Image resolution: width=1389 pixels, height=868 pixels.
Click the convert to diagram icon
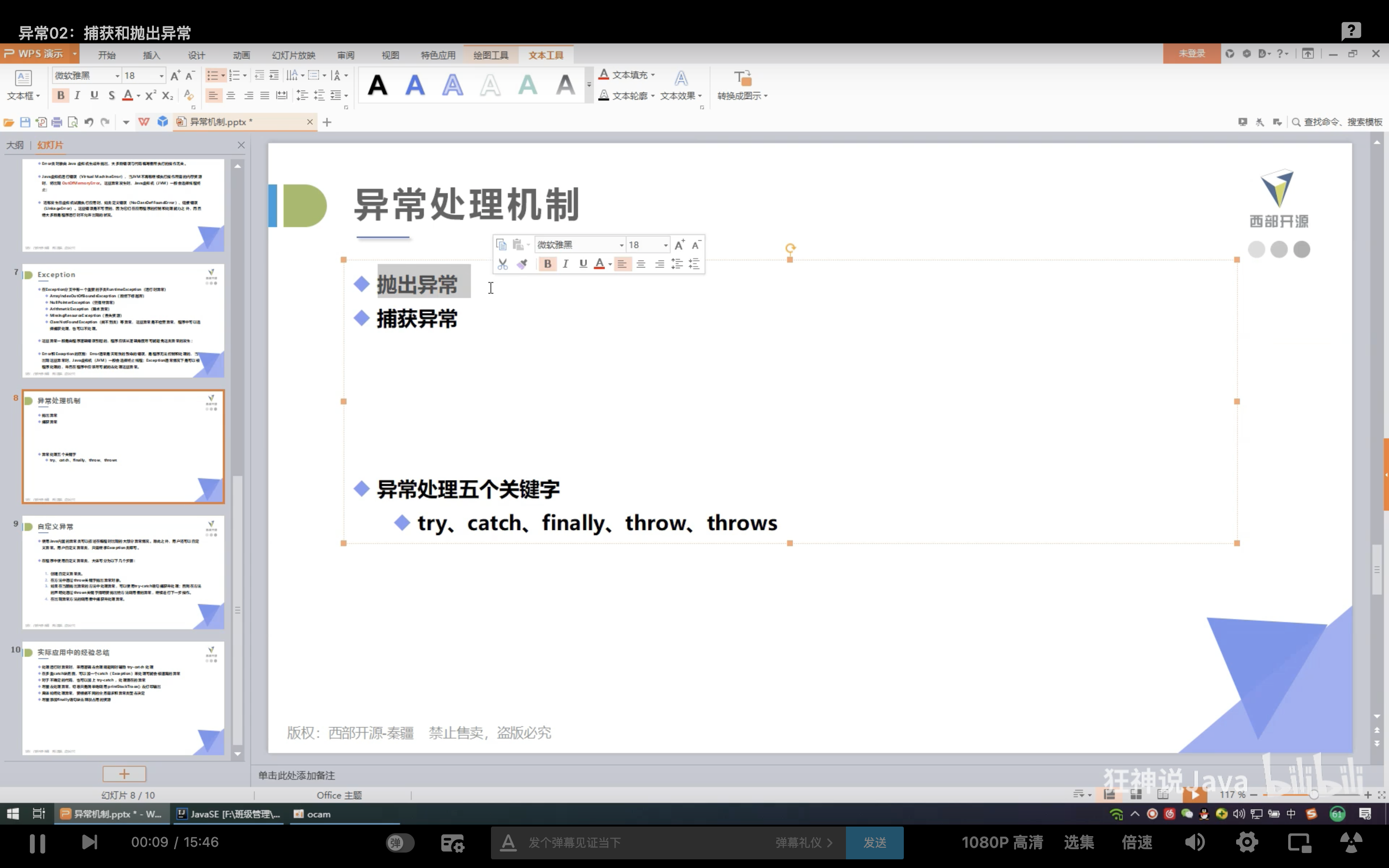[742, 78]
